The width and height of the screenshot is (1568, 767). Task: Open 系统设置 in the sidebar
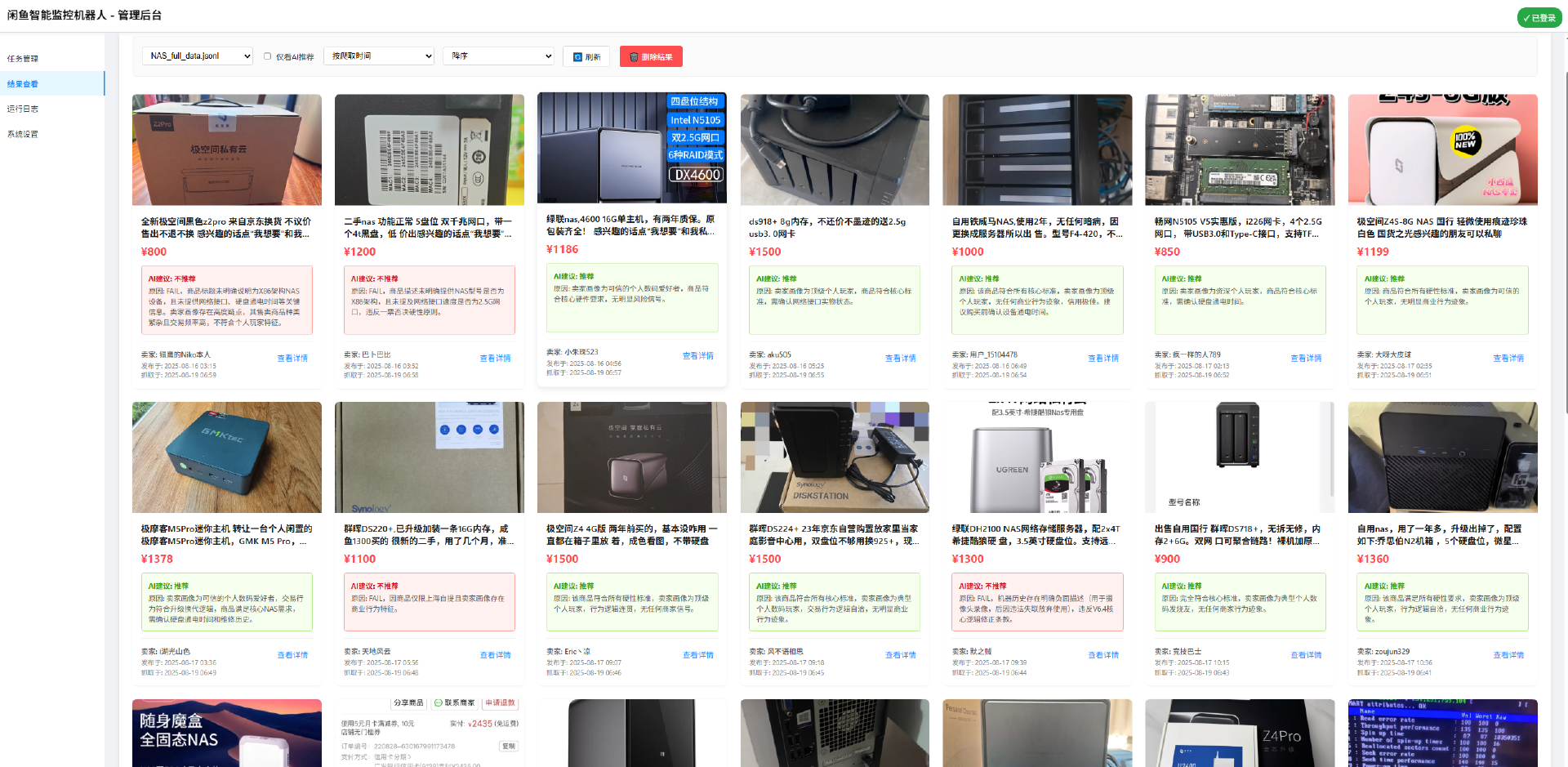[23, 134]
